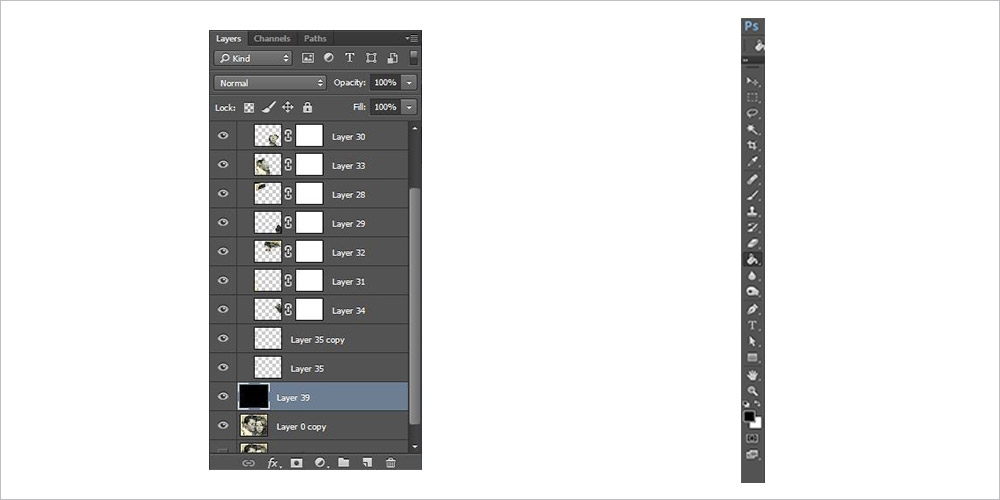Select the History Brush tool
This screenshot has width=1000, height=500.
pyautogui.click(x=753, y=227)
